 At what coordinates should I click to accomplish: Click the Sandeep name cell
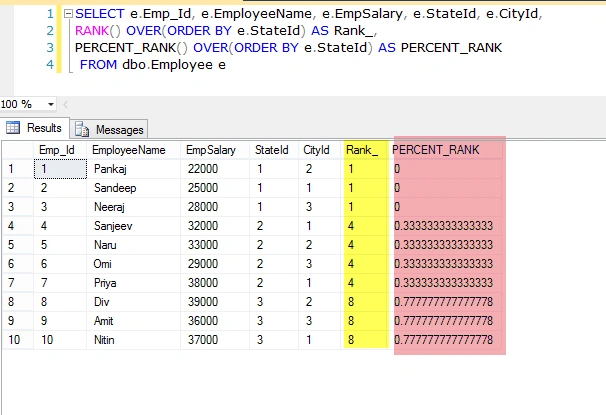(x=133, y=188)
